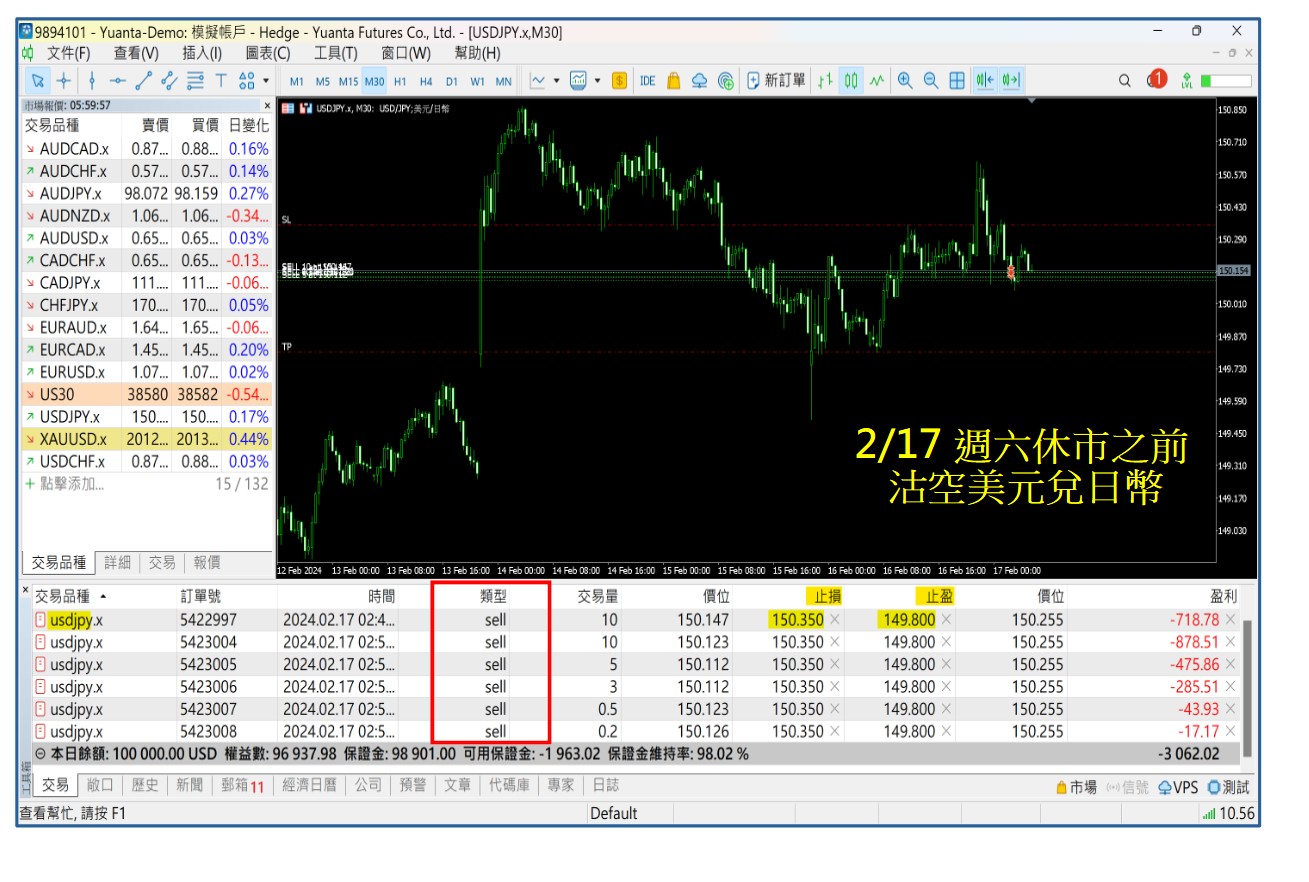Screen dimensions: 1309x882
Task: Expand the shapes objects dropdown arrow
Action: 265,81
